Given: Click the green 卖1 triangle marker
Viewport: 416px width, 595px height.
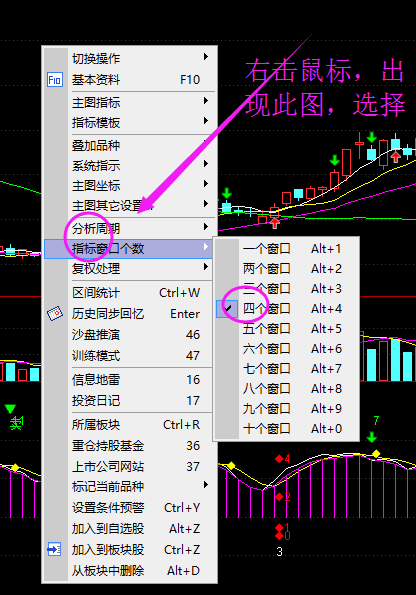Looking at the screenshot, I should tap(10, 409).
